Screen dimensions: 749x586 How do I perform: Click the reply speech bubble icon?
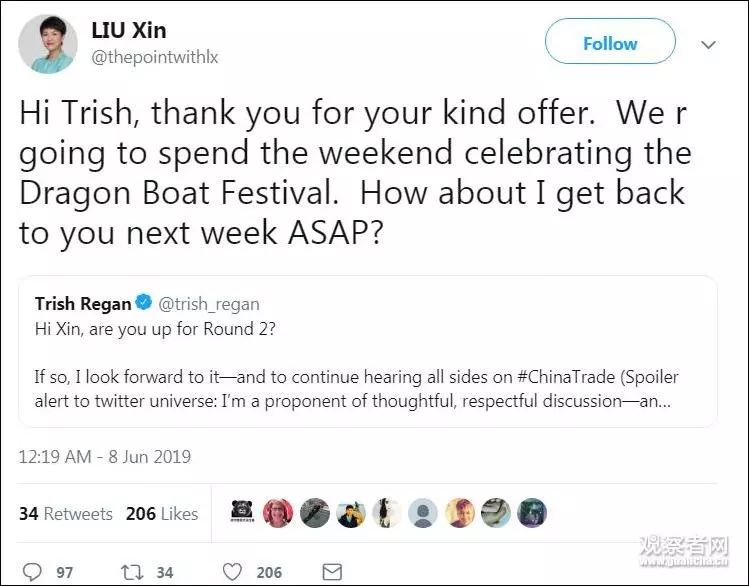click(x=33, y=572)
